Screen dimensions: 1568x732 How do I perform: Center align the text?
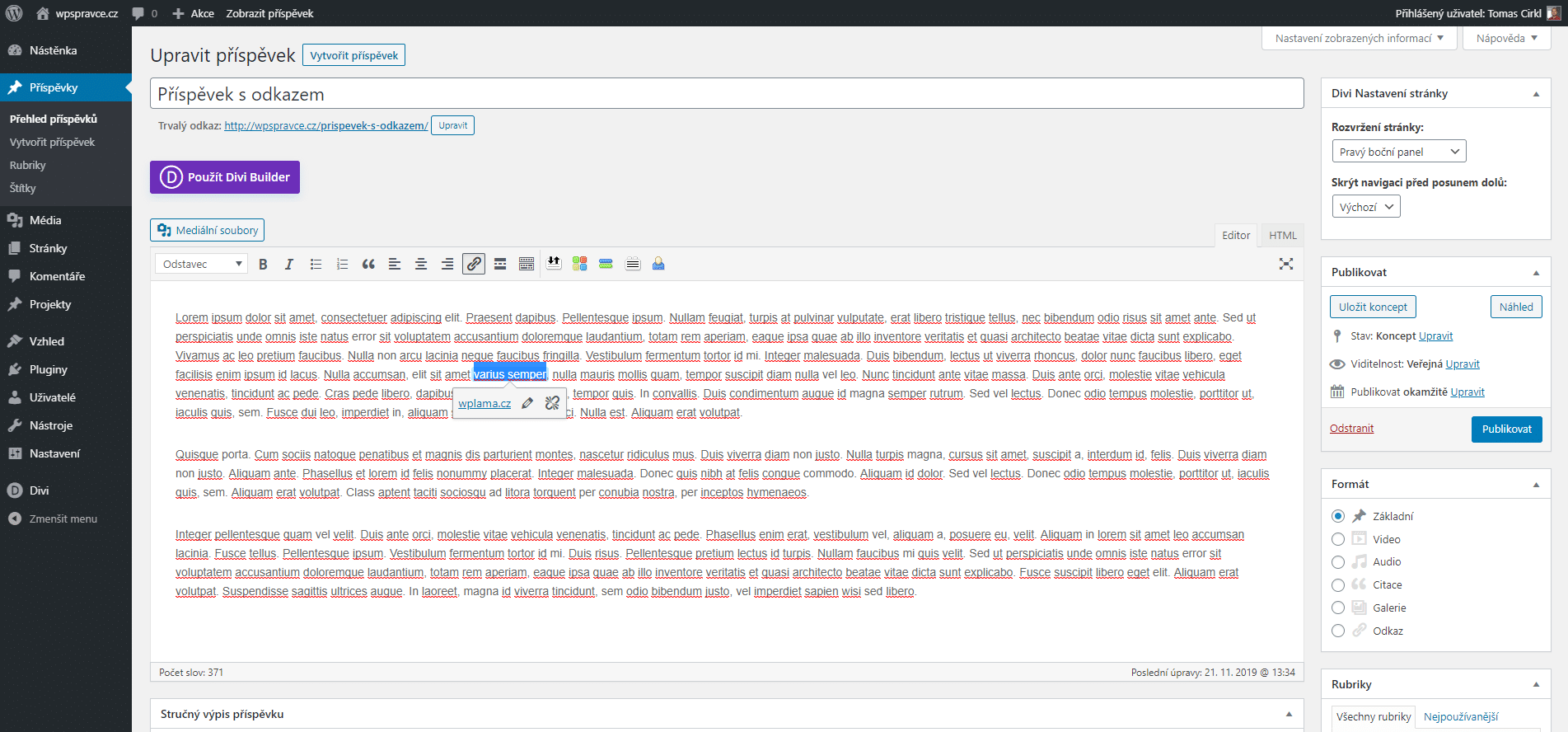[x=421, y=264]
